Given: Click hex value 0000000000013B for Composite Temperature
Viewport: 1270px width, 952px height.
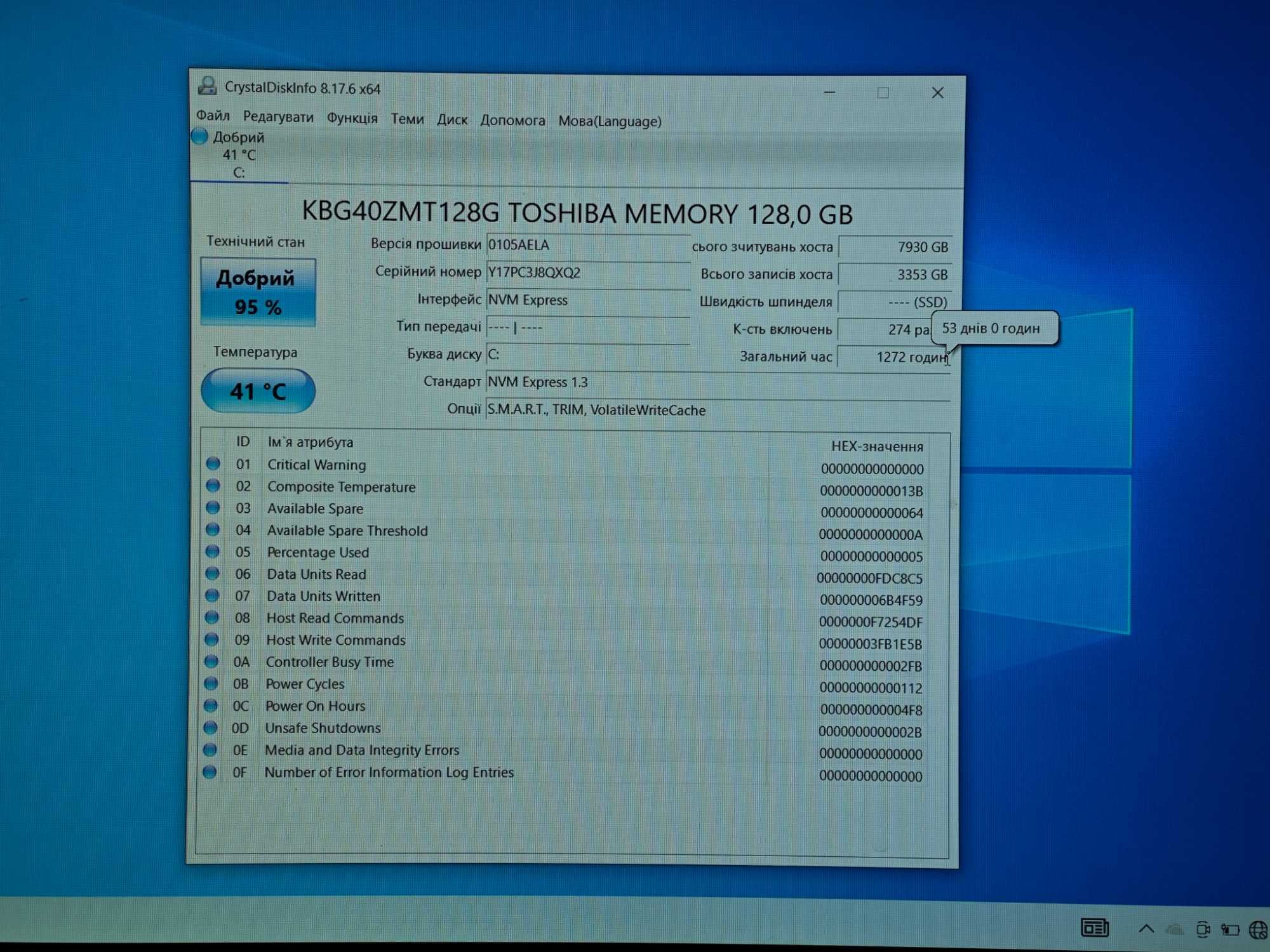Looking at the screenshot, I should point(871,491).
